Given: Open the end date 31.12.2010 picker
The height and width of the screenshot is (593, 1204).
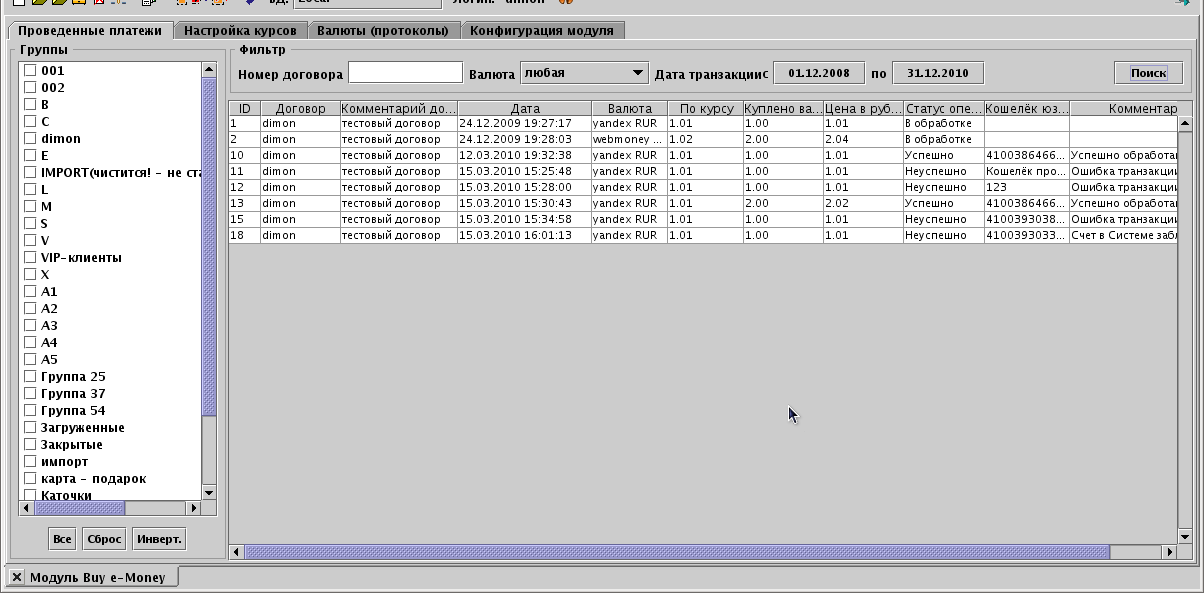Looking at the screenshot, I should [x=937, y=73].
